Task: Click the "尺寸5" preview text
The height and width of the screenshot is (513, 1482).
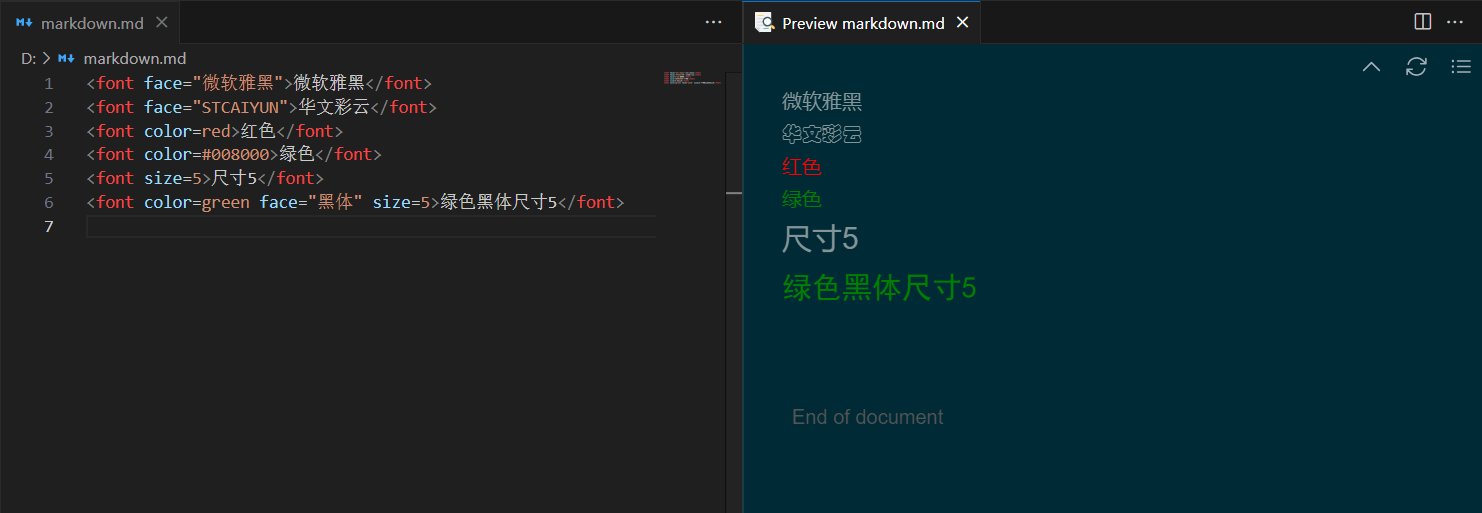Action: [820, 239]
